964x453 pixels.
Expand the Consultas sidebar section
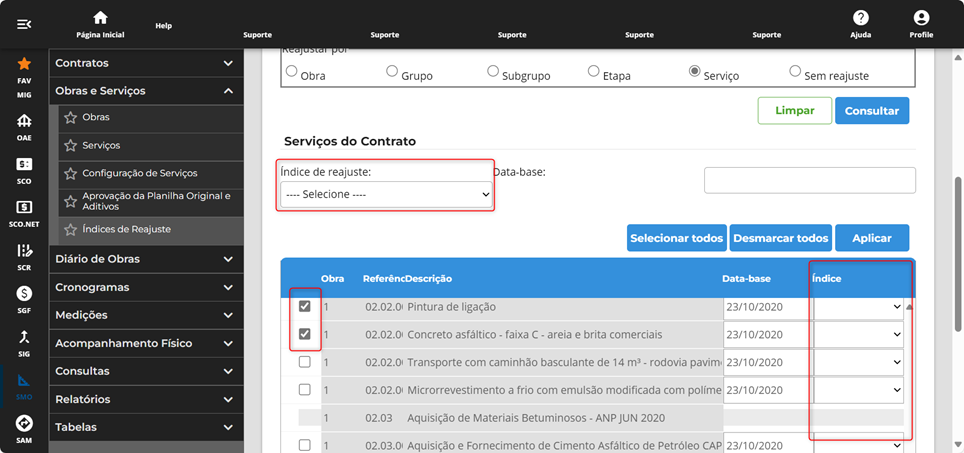pyautogui.click(x=146, y=371)
